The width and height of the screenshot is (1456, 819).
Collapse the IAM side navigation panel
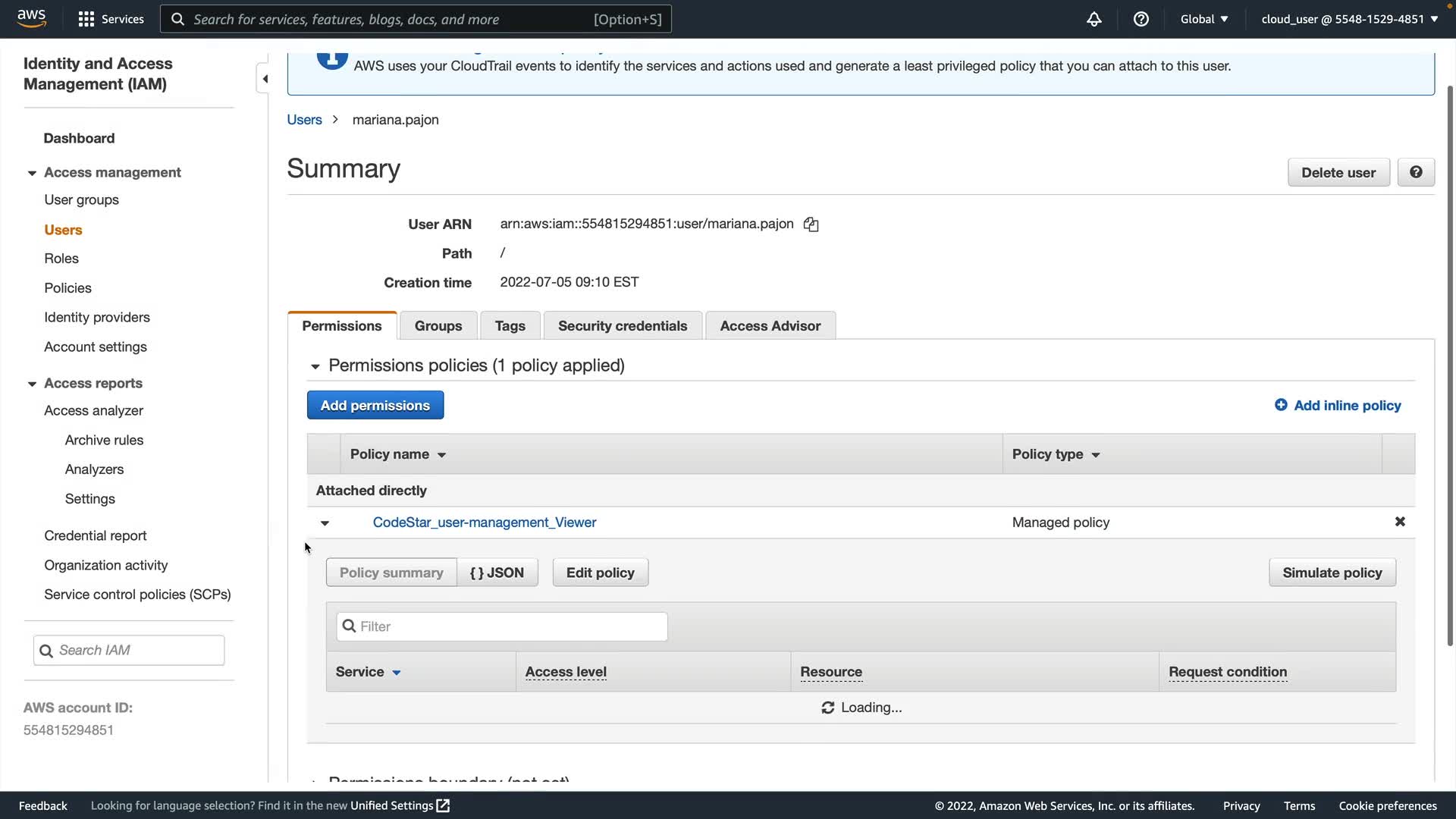point(265,79)
